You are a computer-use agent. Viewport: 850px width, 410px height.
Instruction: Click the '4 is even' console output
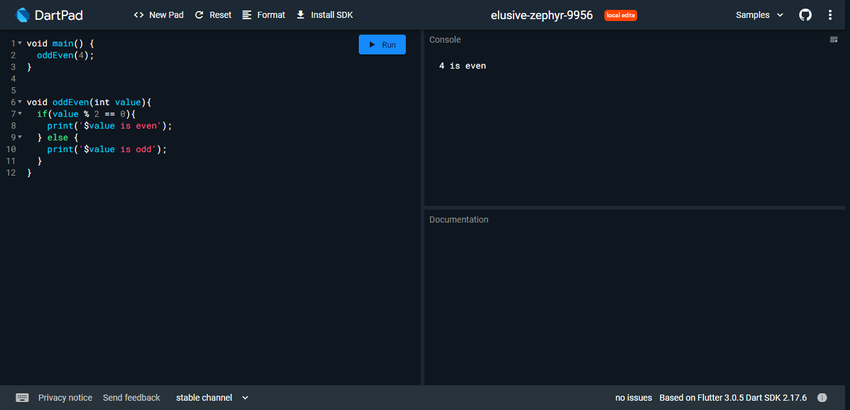pyautogui.click(x=462, y=66)
